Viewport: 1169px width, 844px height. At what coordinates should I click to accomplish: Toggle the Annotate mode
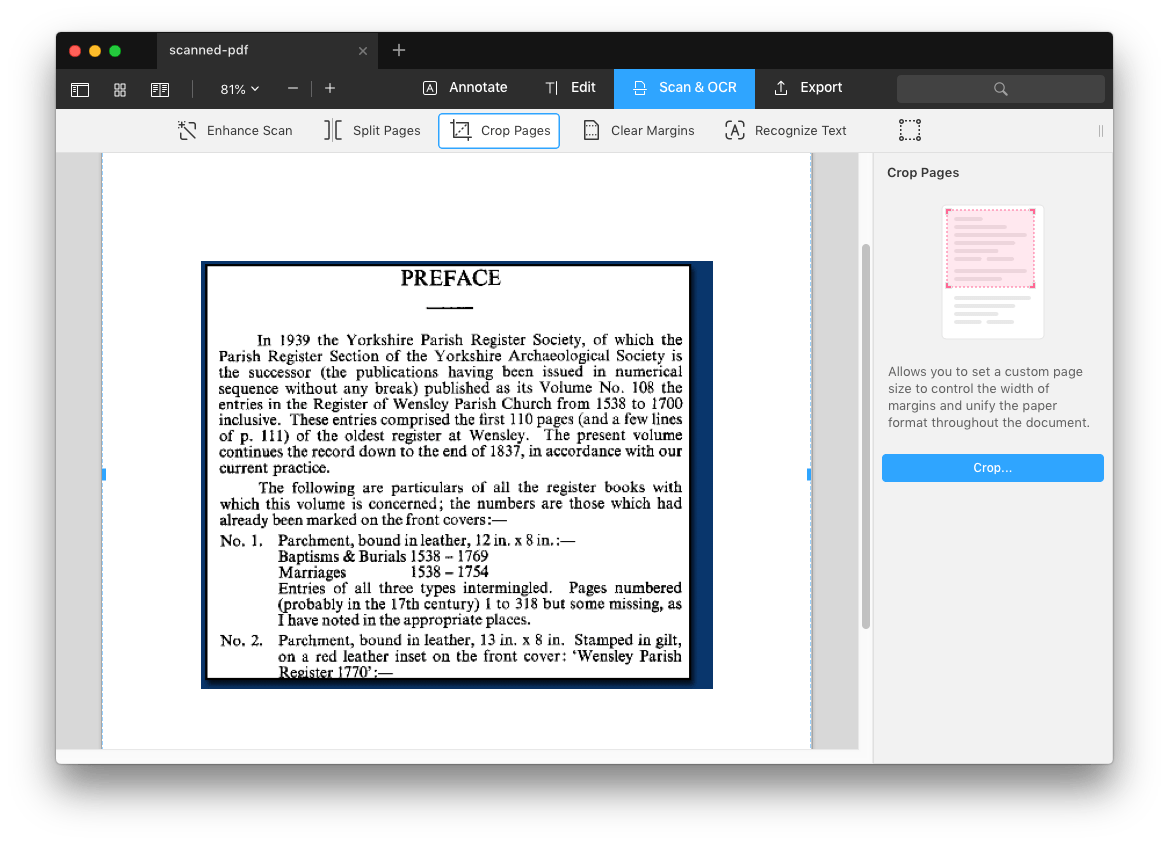tap(465, 87)
